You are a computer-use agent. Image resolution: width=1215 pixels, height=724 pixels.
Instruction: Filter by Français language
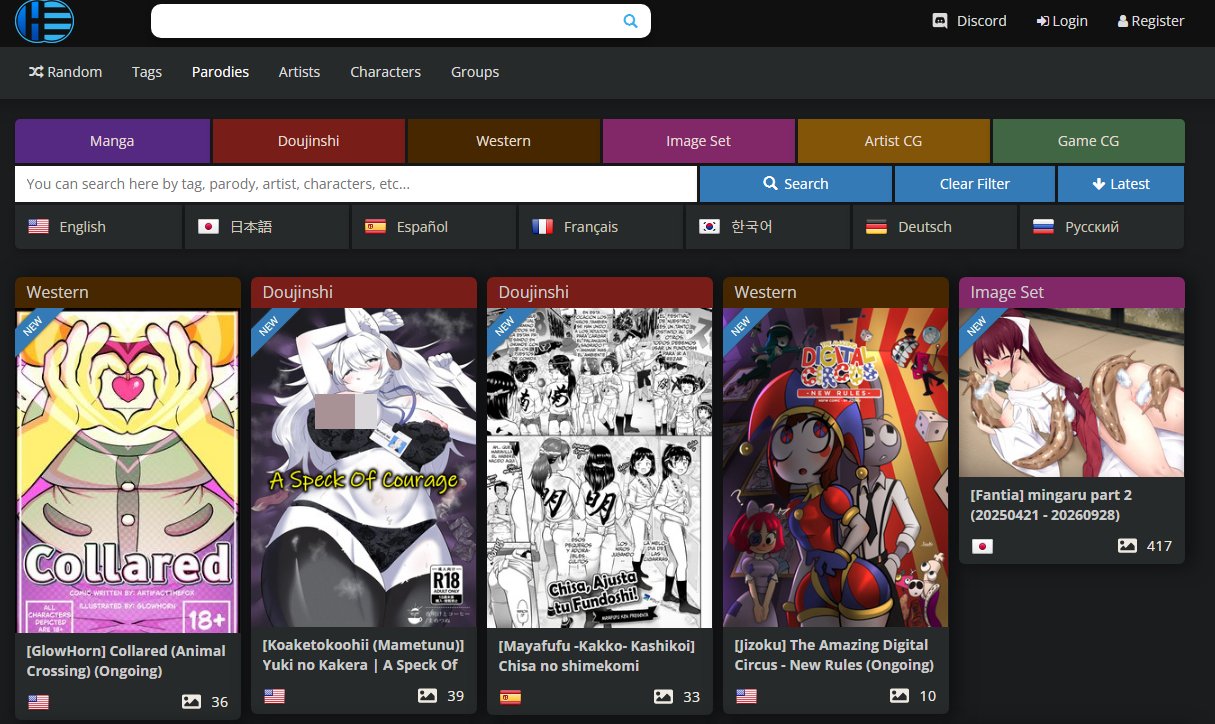click(601, 227)
